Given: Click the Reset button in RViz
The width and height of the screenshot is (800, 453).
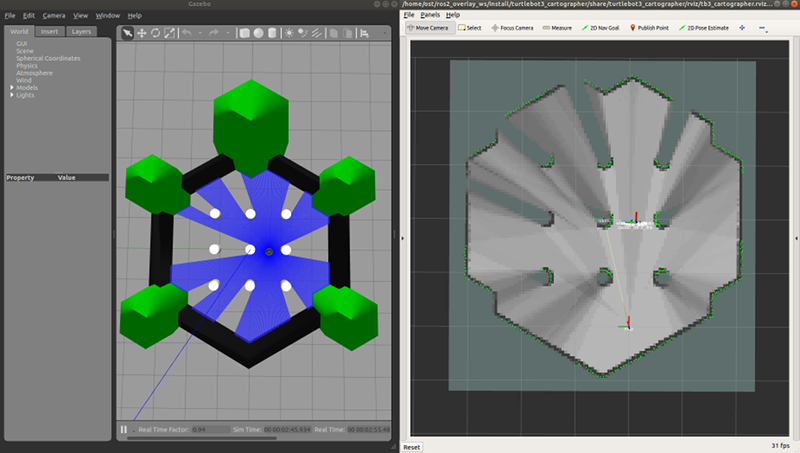Looking at the screenshot, I should [412, 447].
